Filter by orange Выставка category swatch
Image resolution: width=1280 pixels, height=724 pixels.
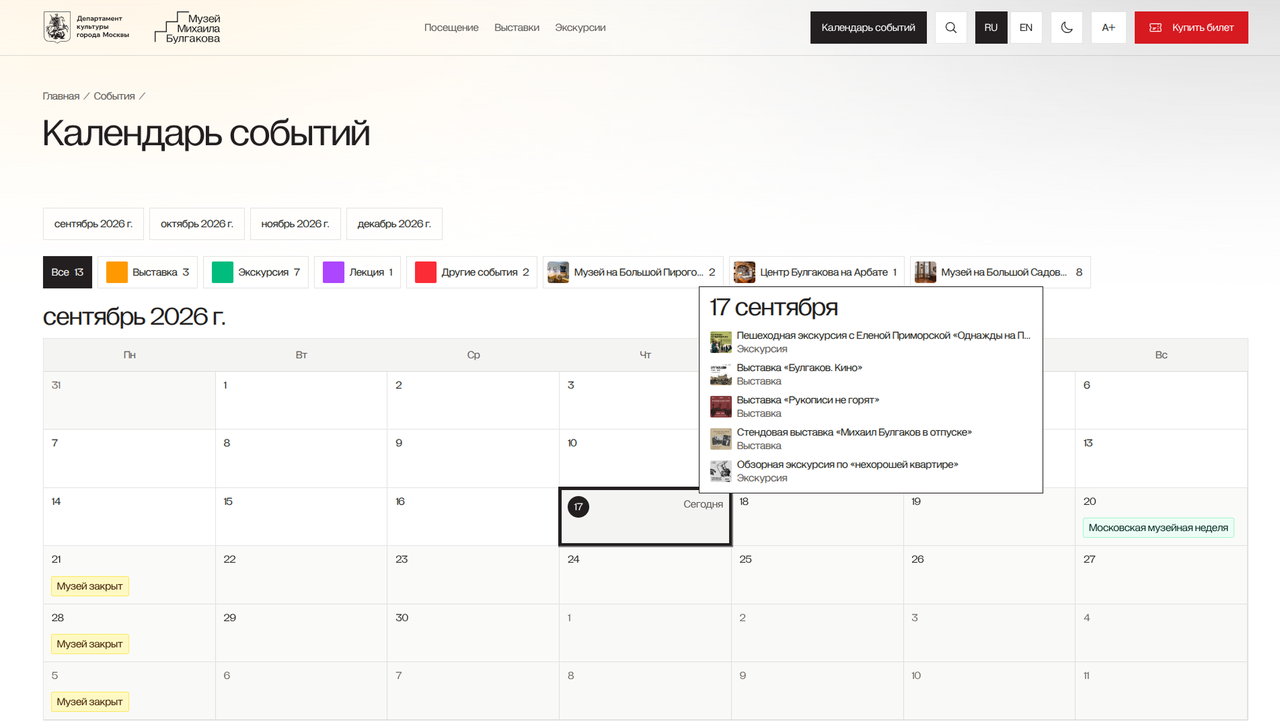click(117, 272)
